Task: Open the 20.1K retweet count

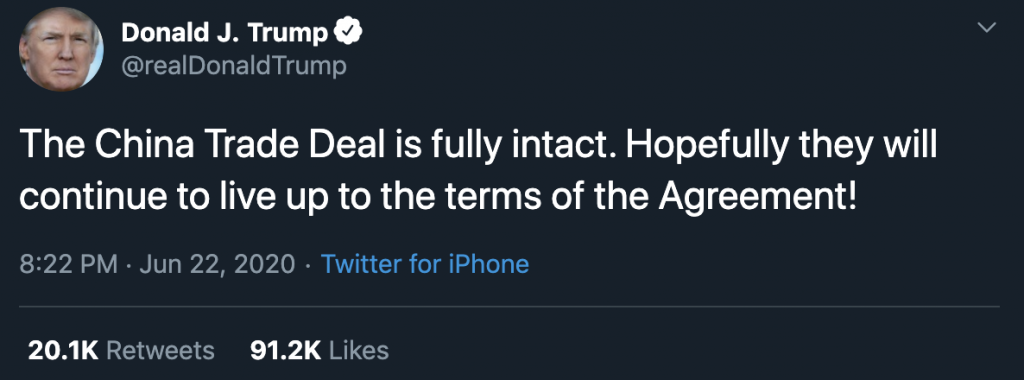Action: (63, 351)
